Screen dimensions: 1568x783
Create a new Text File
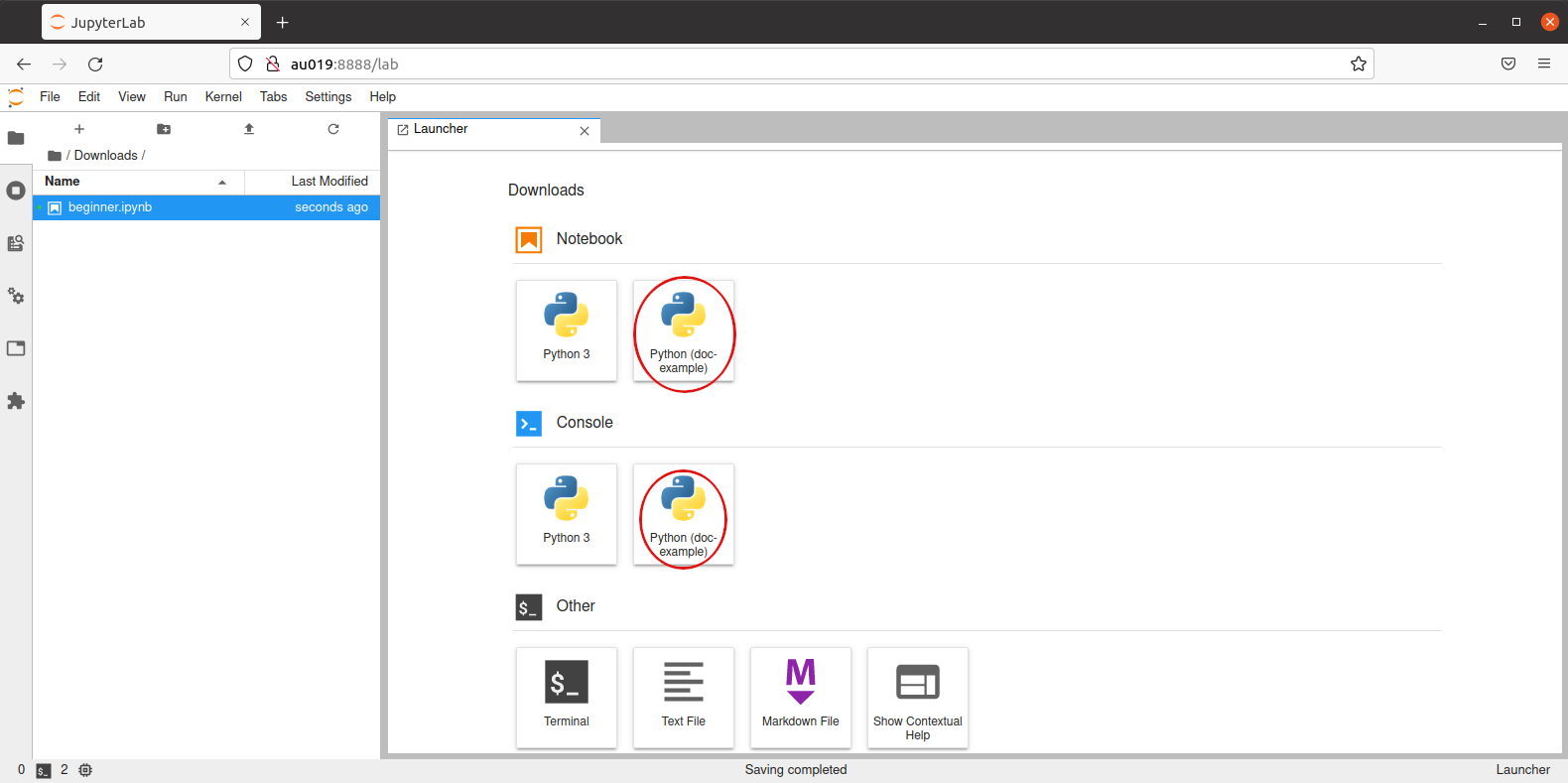pyautogui.click(x=684, y=698)
